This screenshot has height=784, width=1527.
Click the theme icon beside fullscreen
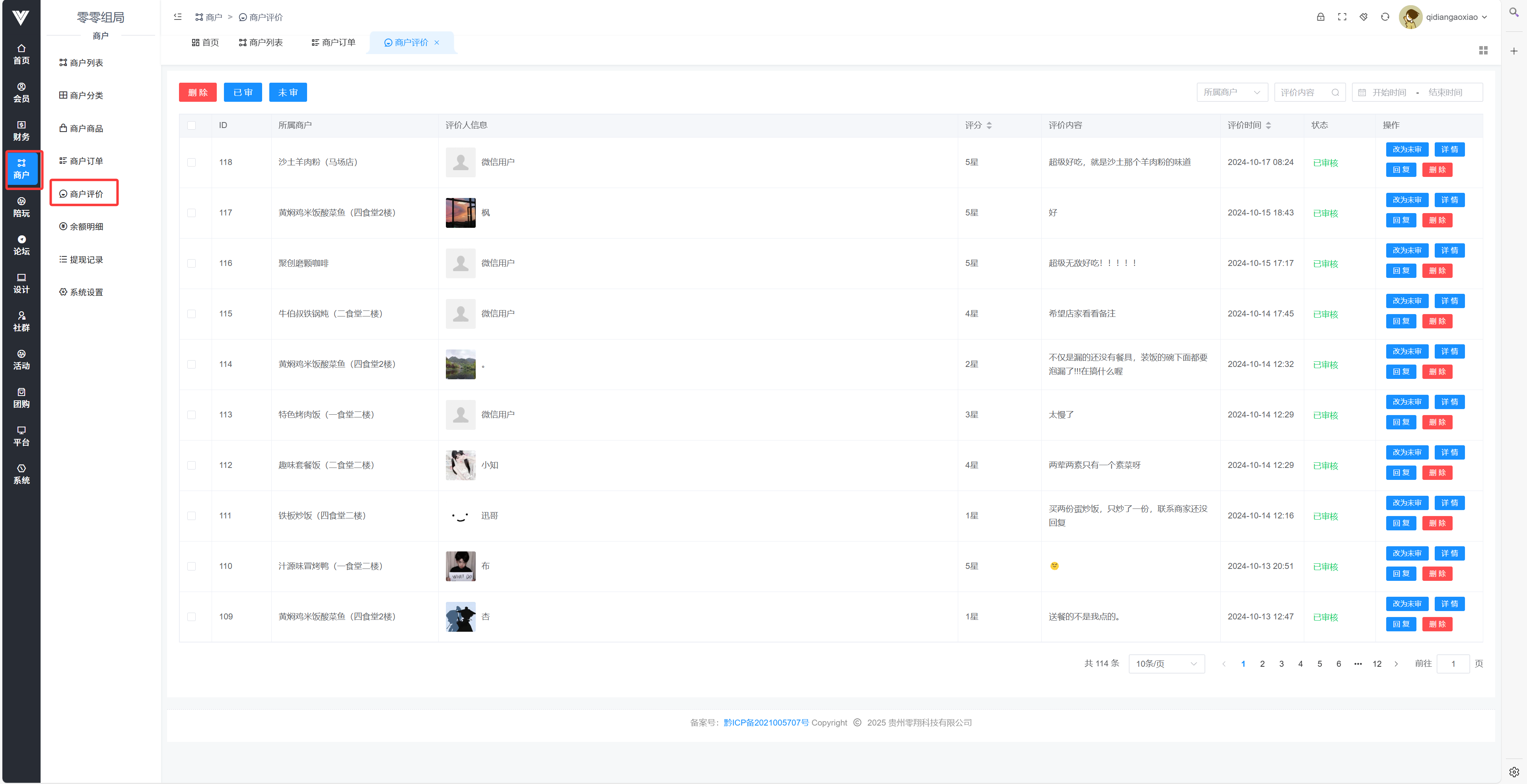coord(1364,17)
